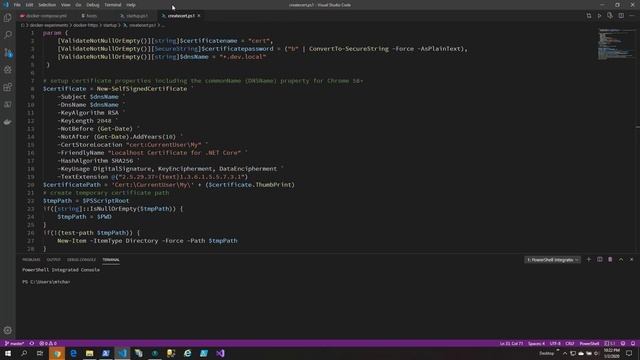640x360 pixels.
Task: Open the Docker view in the activity bar
Action: [x=8, y=122]
